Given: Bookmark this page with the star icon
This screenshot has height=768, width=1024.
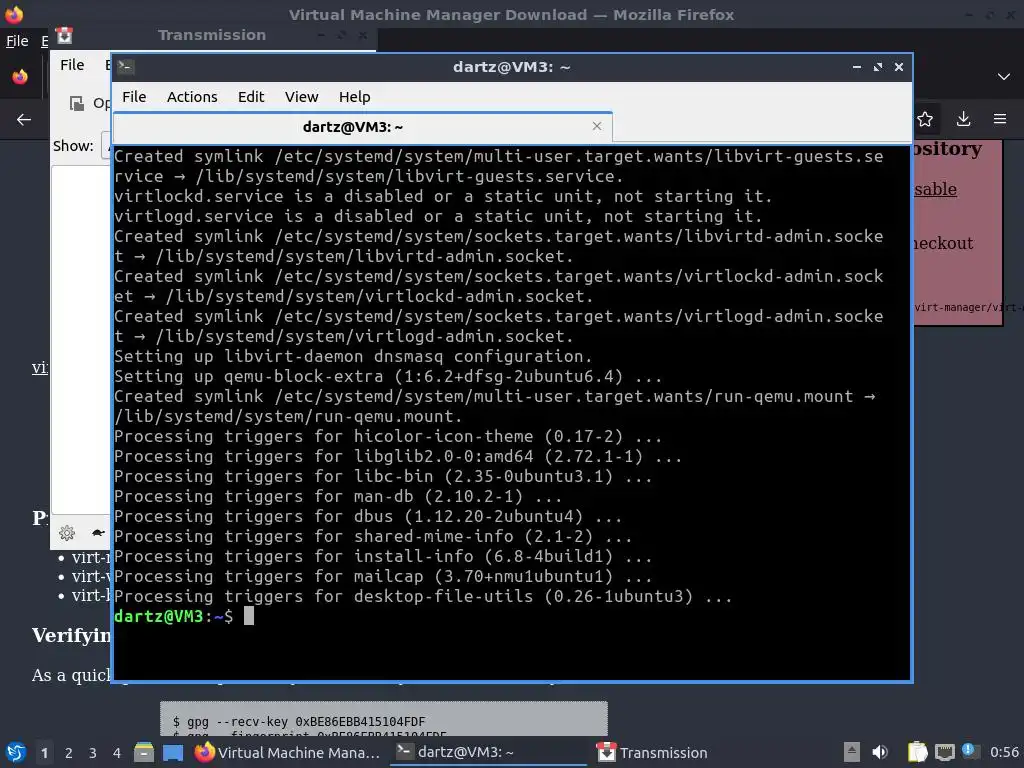Looking at the screenshot, I should coord(925,119).
